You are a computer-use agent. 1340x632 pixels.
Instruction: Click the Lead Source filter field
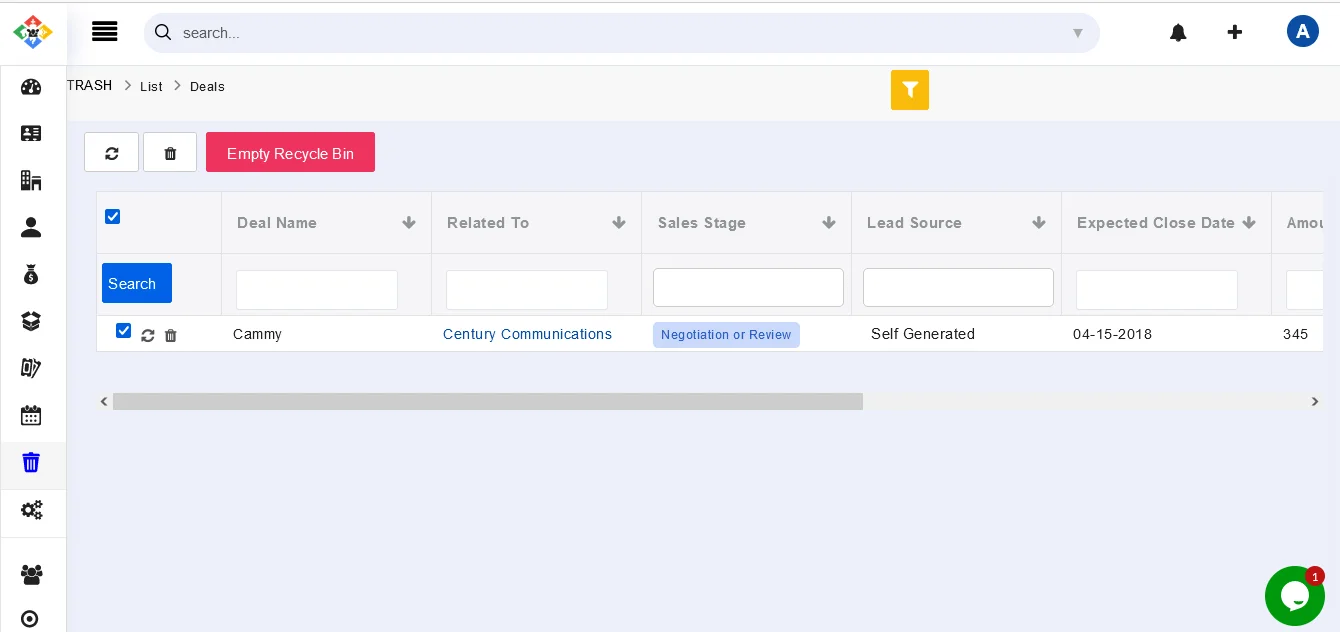(x=958, y=288)
